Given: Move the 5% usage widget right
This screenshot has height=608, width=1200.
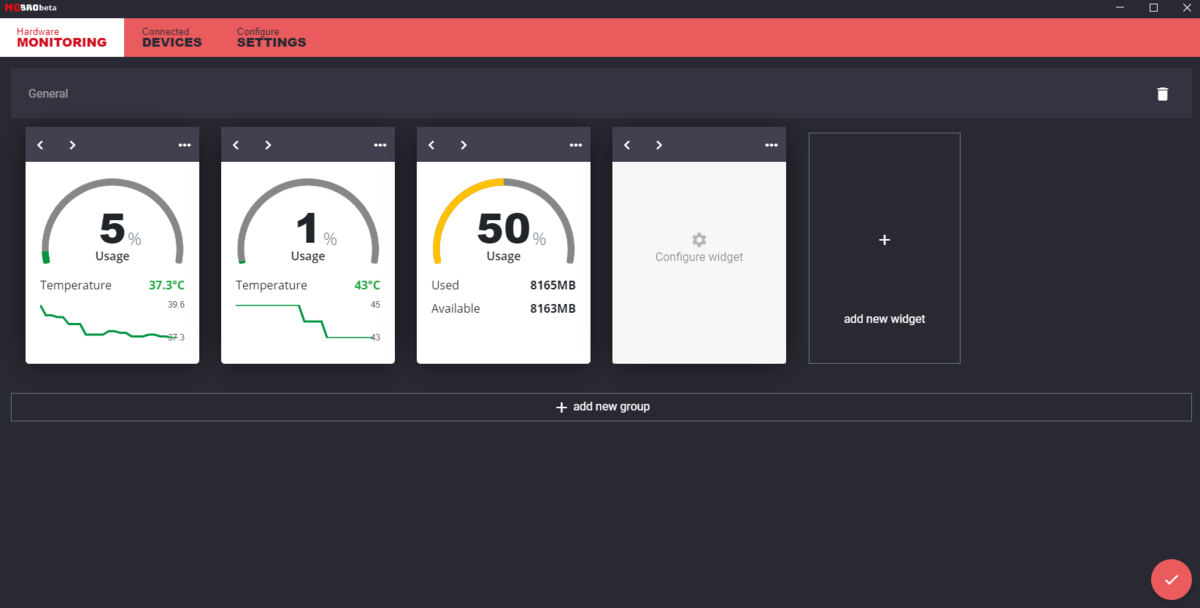Looking at the screenshot, I should [x=72, y=145].
